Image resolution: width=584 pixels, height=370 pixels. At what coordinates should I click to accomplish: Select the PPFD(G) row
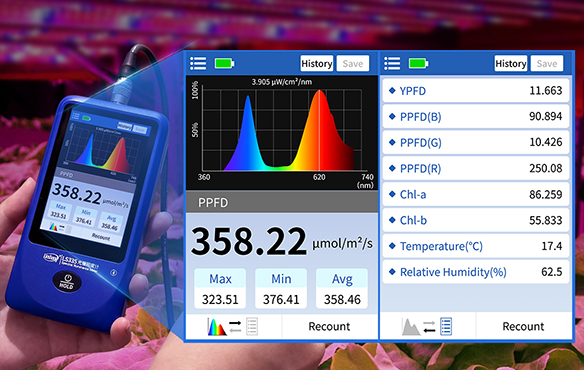click(476, 142)
